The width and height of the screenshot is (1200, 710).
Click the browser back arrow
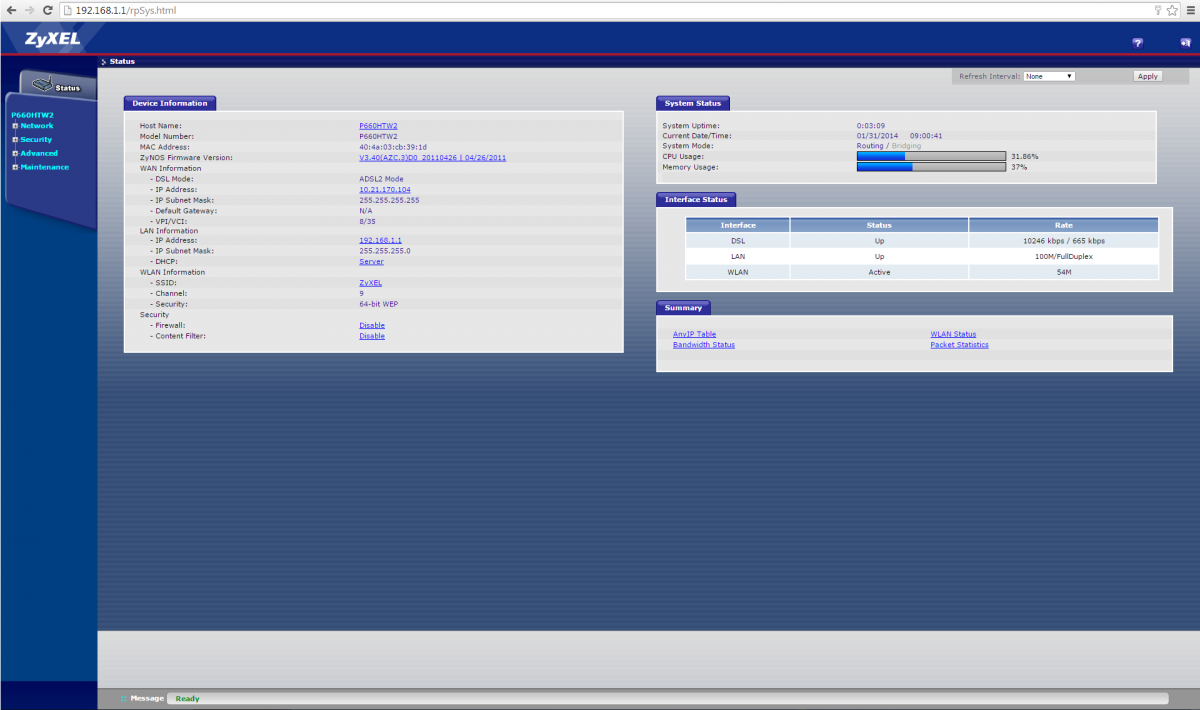tap(10, 9)
